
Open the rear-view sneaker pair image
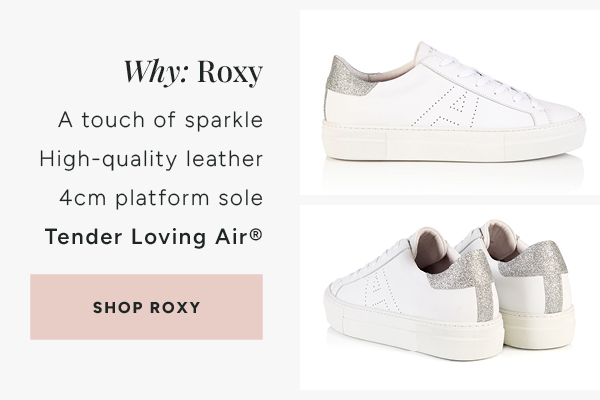(x=450, y=297)
